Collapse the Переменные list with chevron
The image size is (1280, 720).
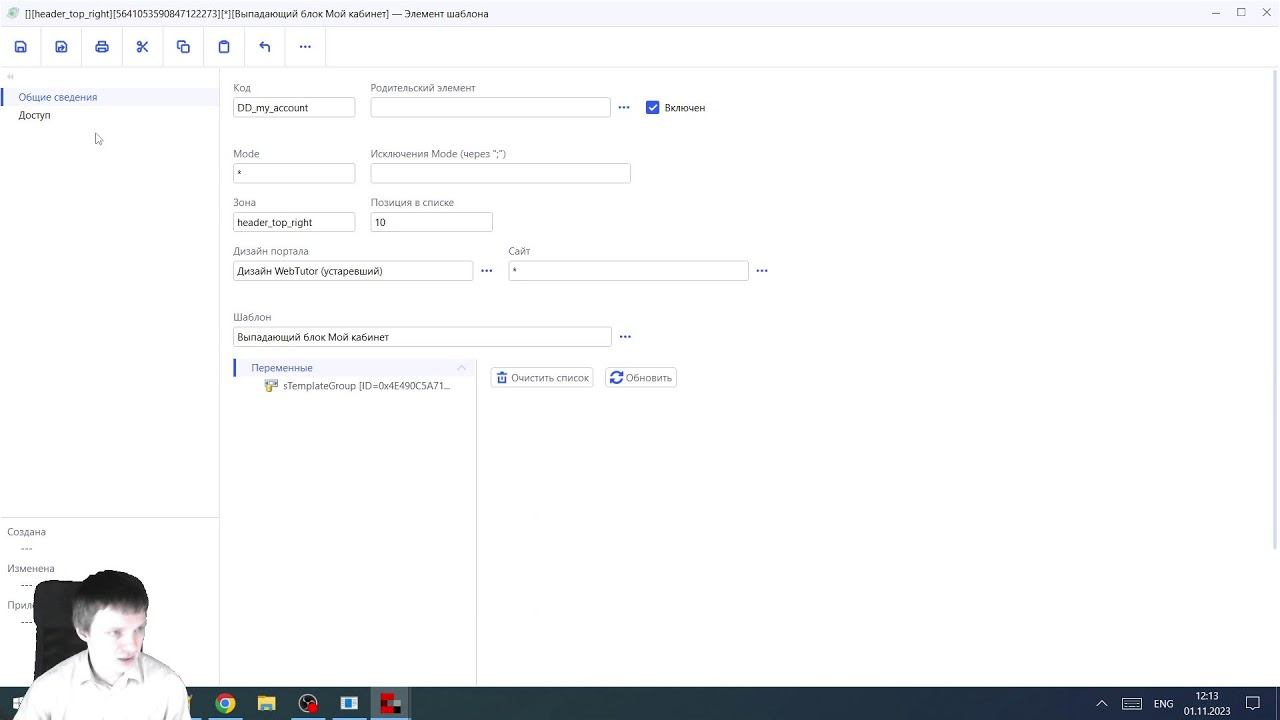[462, 368]
